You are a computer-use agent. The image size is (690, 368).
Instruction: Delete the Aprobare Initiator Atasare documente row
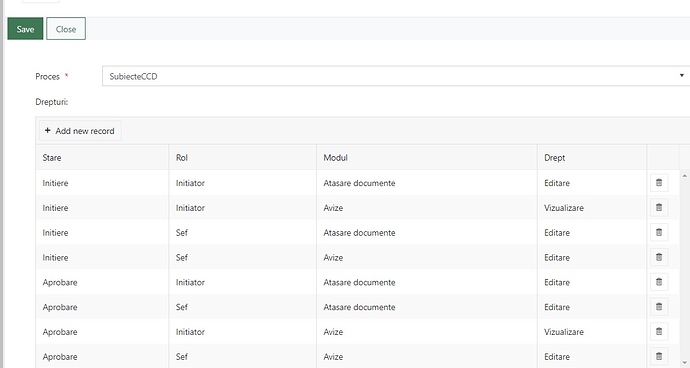659,282
